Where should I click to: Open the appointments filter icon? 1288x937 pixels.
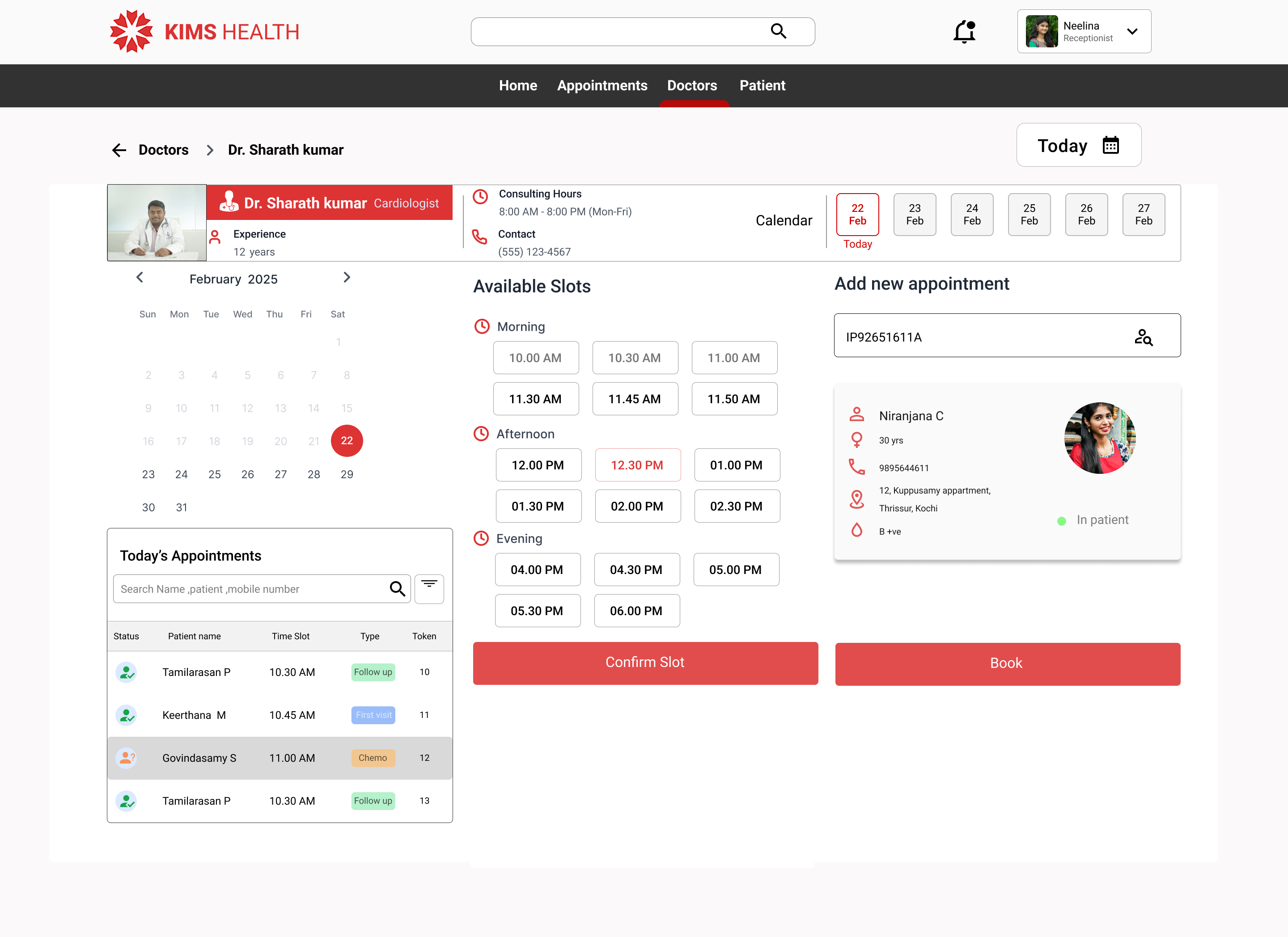429,588
